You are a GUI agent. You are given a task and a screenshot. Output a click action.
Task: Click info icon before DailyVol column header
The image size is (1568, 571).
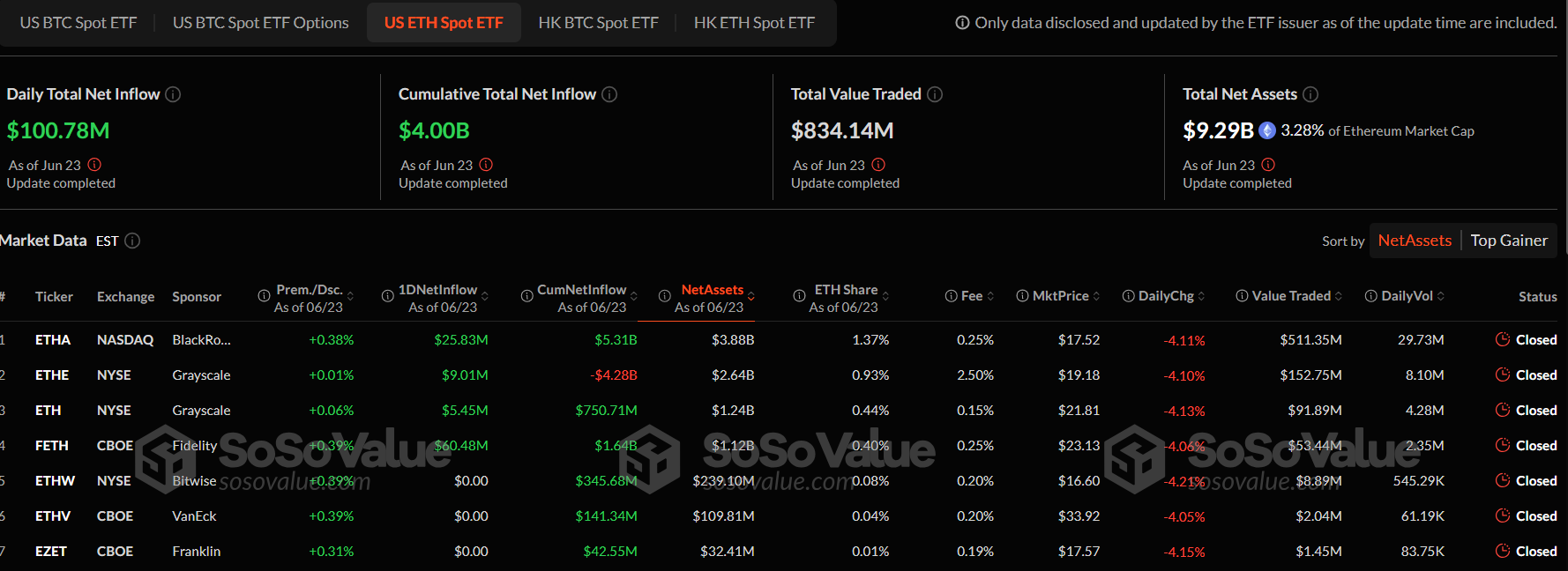pos(1371,296)
